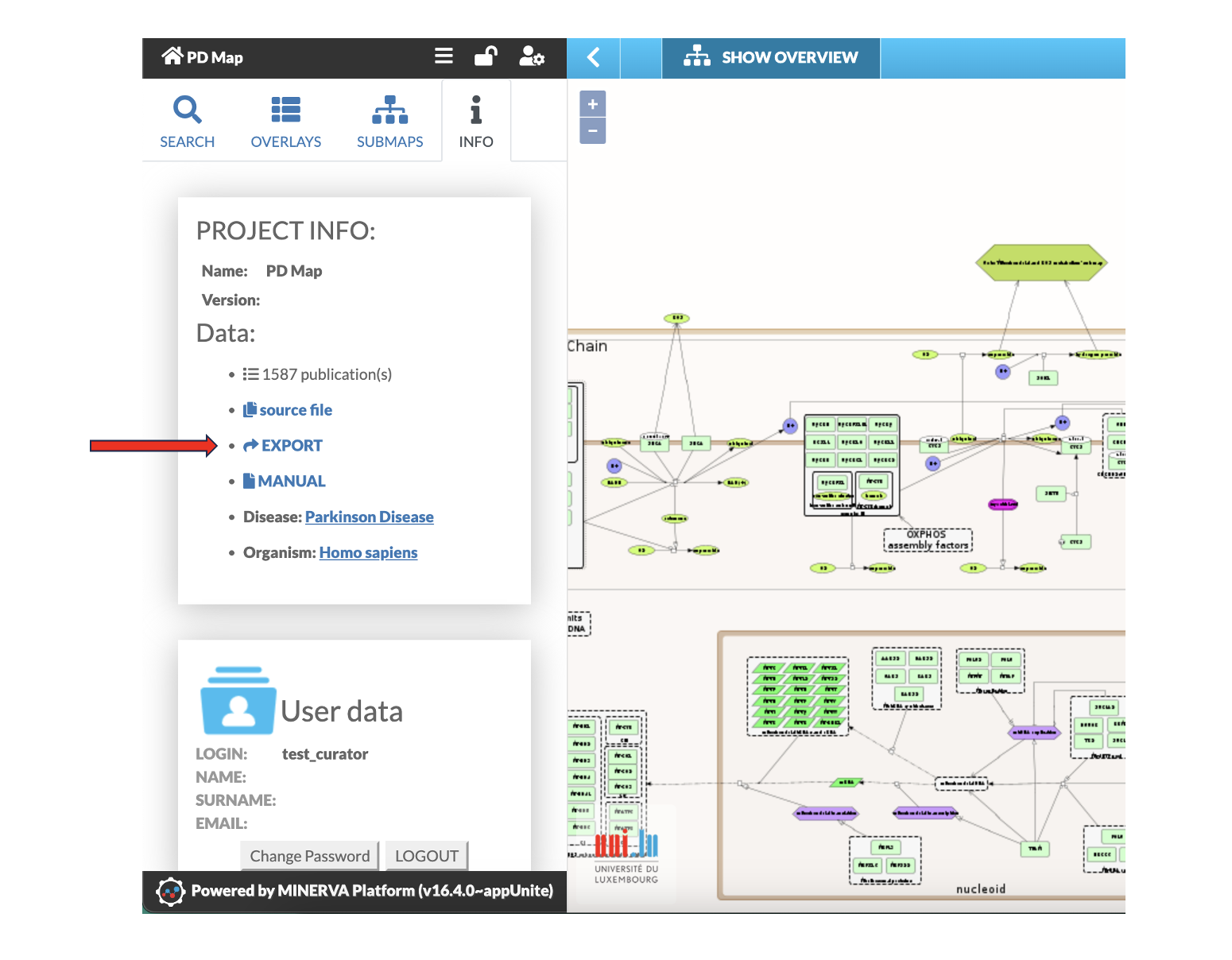Click the Change Password button
1232x960 pixels.
(x=310, y=856)
